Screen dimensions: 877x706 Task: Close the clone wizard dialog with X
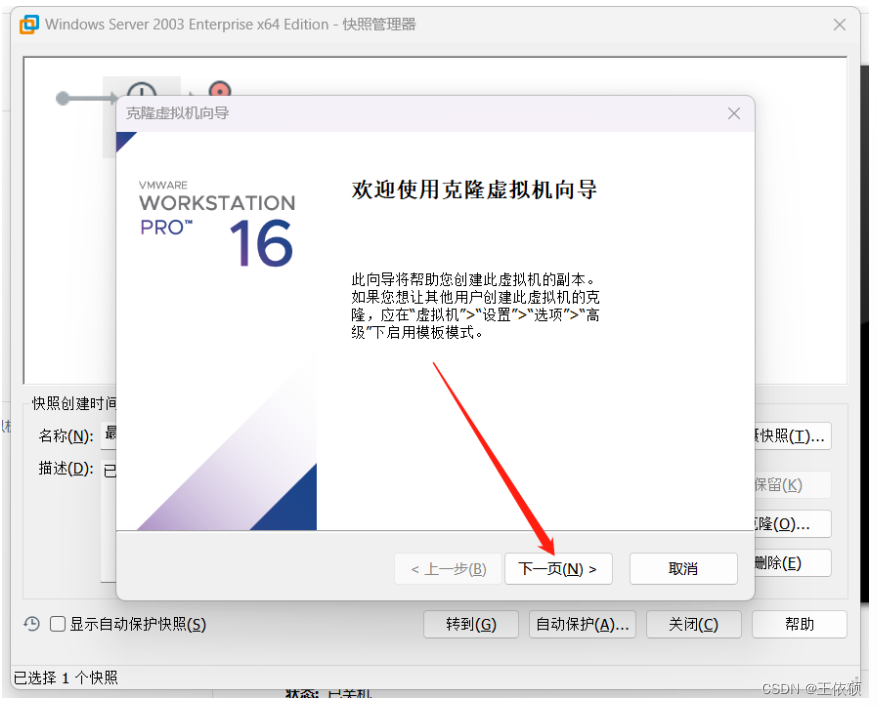tap(734, 114)
